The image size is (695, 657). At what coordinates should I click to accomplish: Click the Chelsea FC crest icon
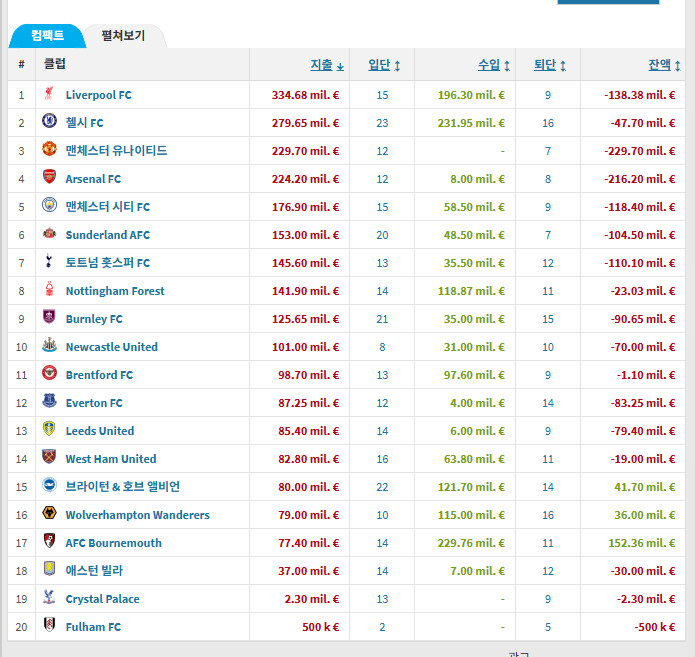(x=49, y=121)
